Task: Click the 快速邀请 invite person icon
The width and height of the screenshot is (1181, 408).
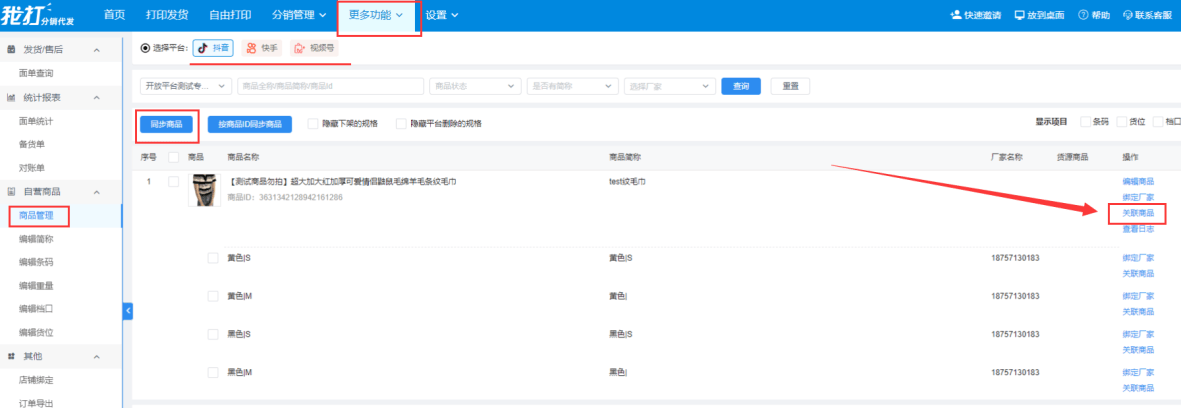Action: coord(957,16)
